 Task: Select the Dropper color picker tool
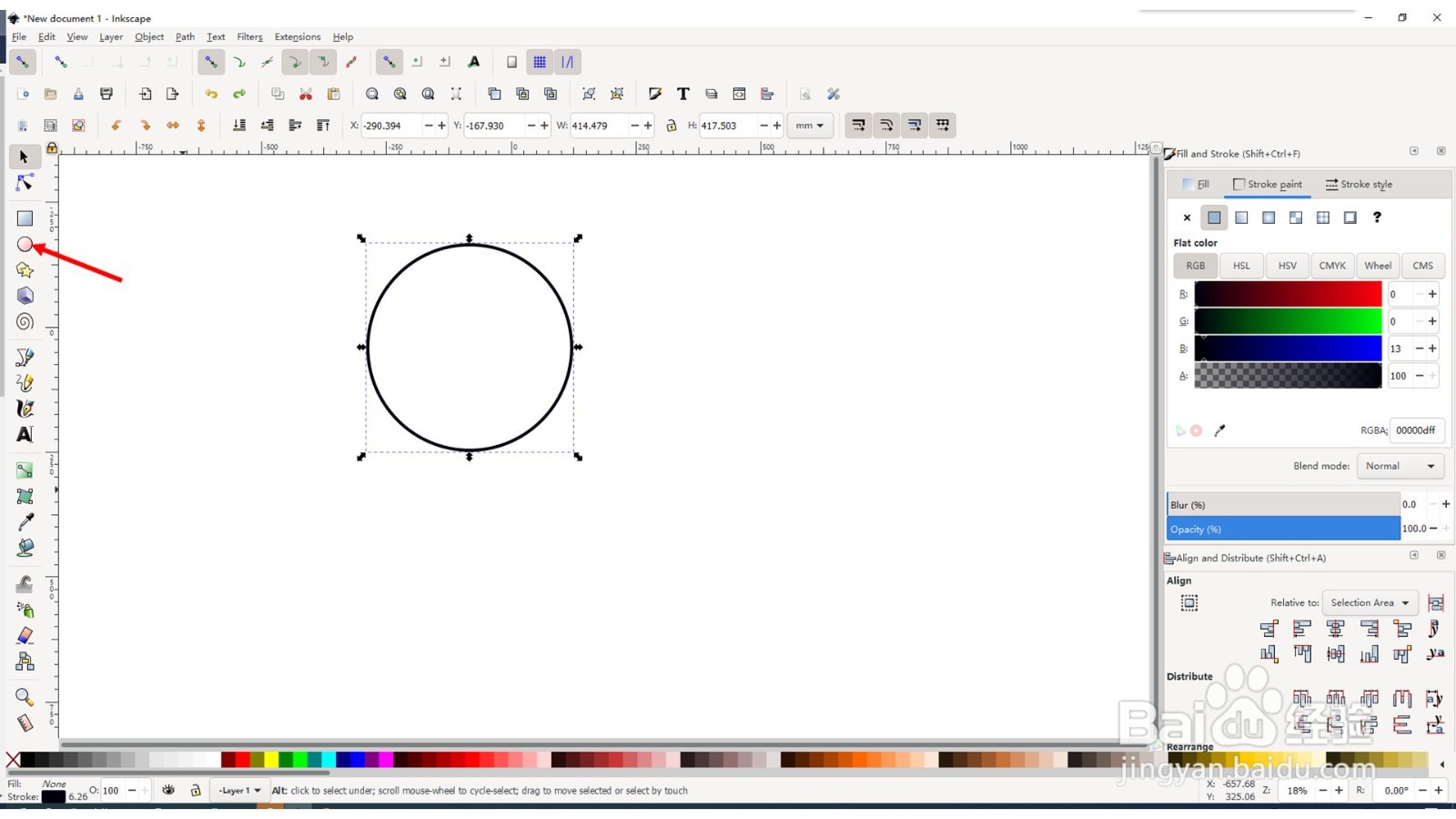pyautogui.click(x=25, y=522)
